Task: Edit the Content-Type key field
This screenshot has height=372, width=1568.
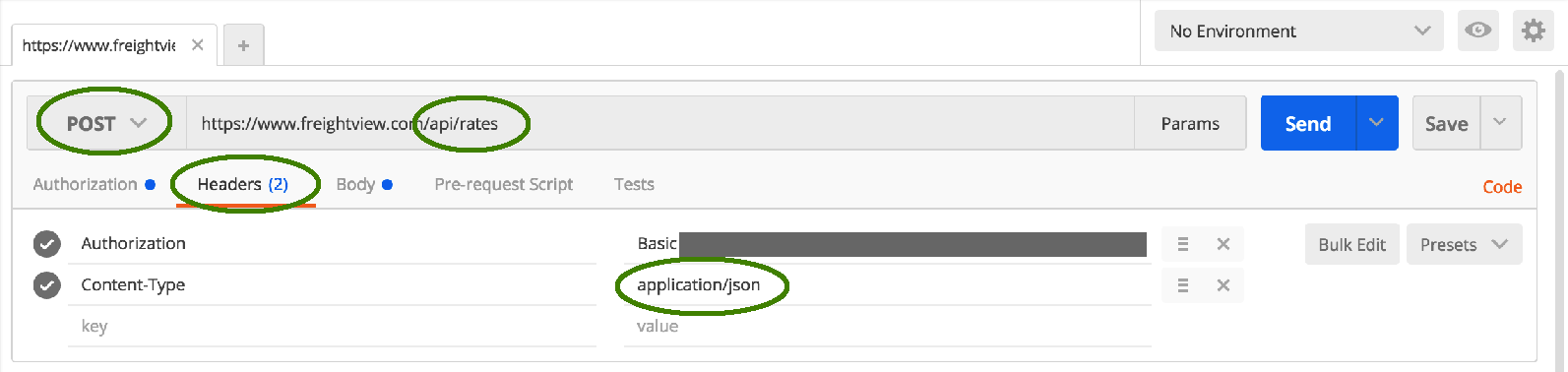Action: point(333,284)
